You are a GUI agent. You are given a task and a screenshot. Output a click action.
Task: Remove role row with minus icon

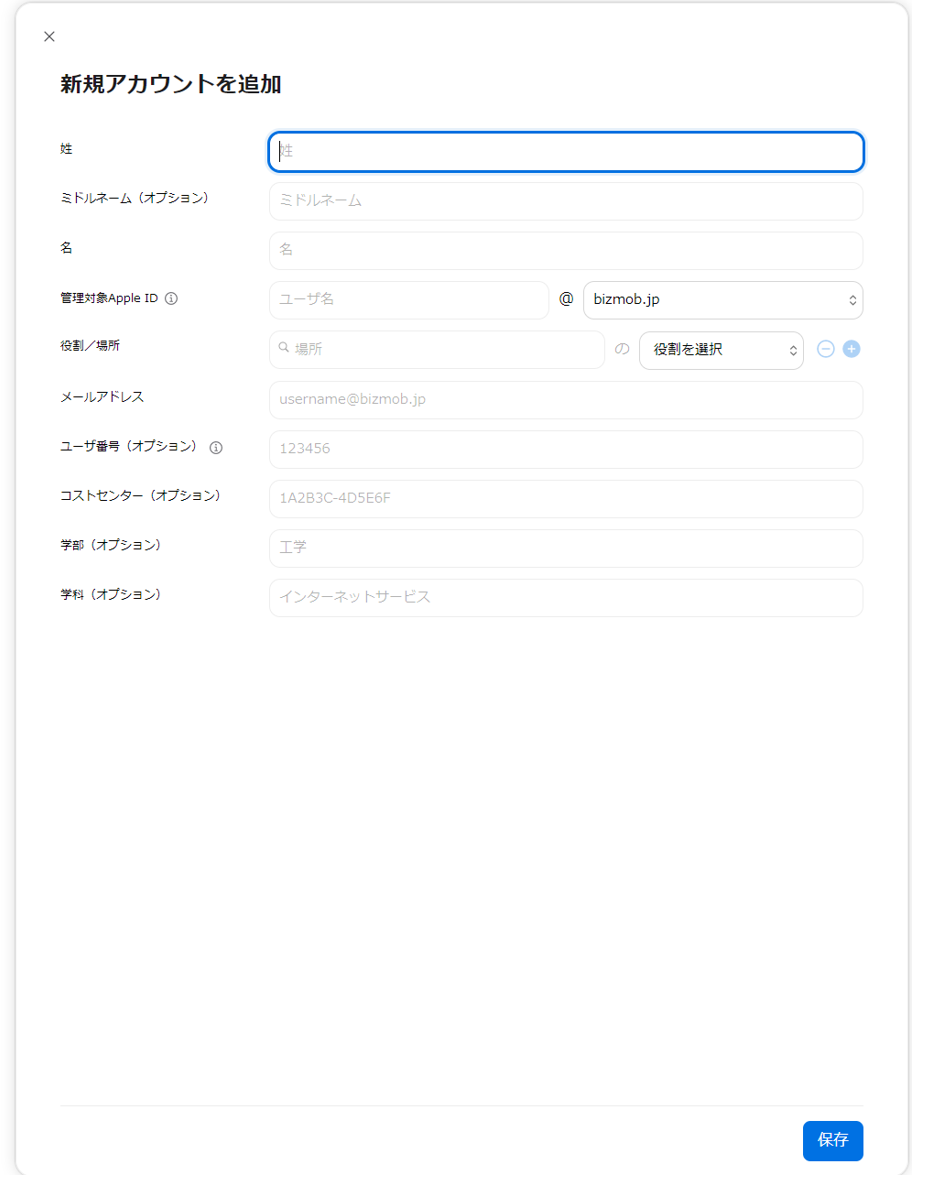826,350
